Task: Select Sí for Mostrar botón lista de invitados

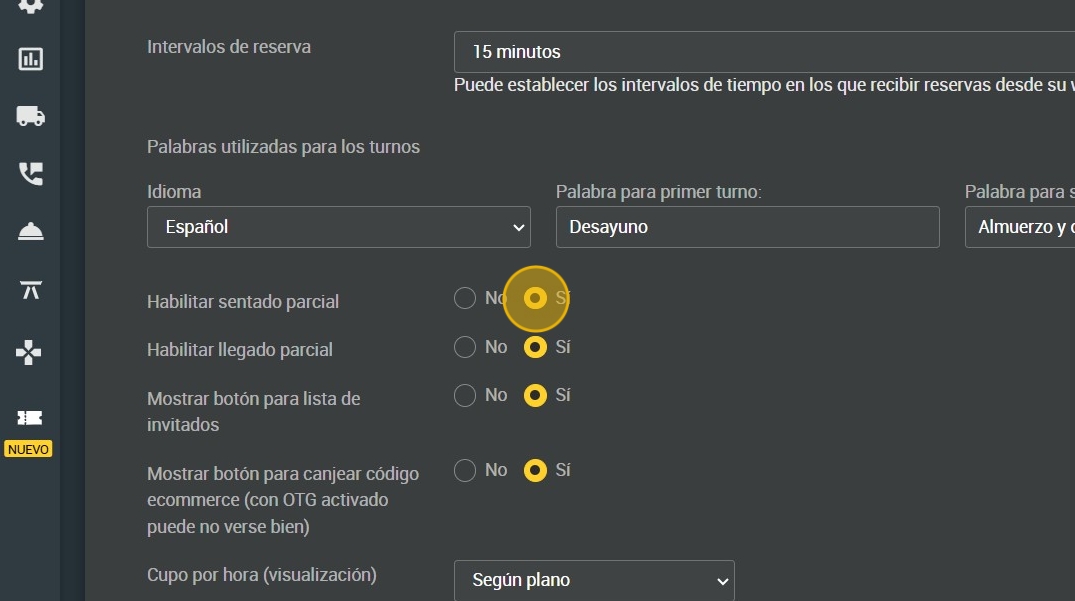Action: pyautogui.click(x=535, y=395)
